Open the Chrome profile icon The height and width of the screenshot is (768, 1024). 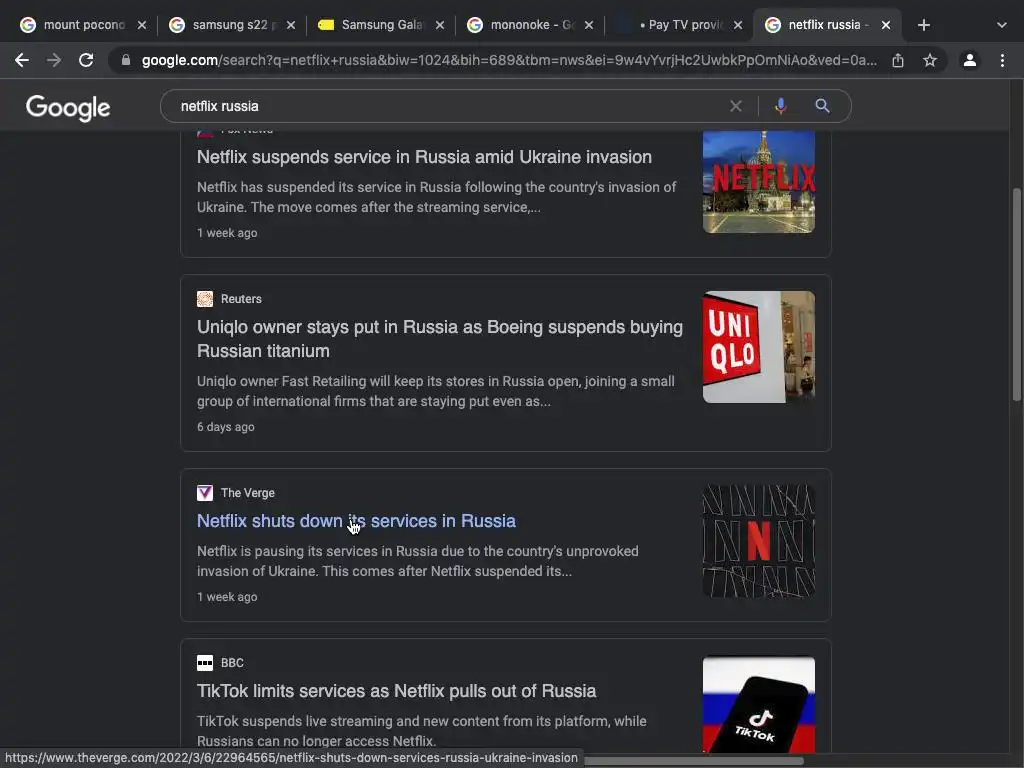[969, 61]
